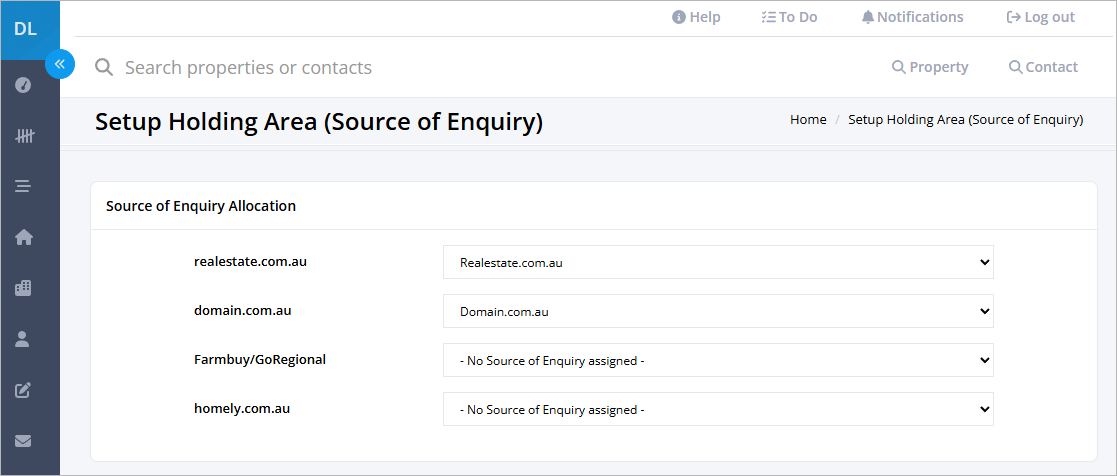The width and height of the screenshot is (1117, 476).
Task: Open Notifications in the top bar
Action: point(912,17)
